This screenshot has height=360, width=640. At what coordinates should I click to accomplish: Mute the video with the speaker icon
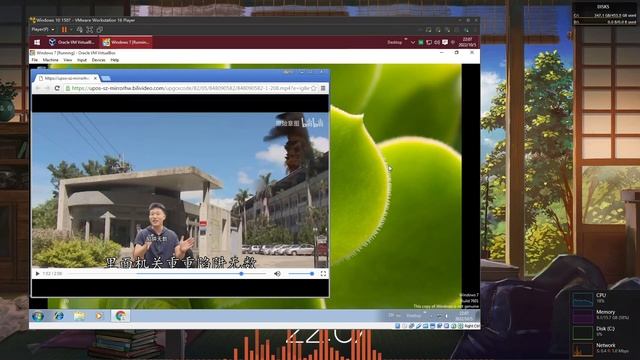278,273
